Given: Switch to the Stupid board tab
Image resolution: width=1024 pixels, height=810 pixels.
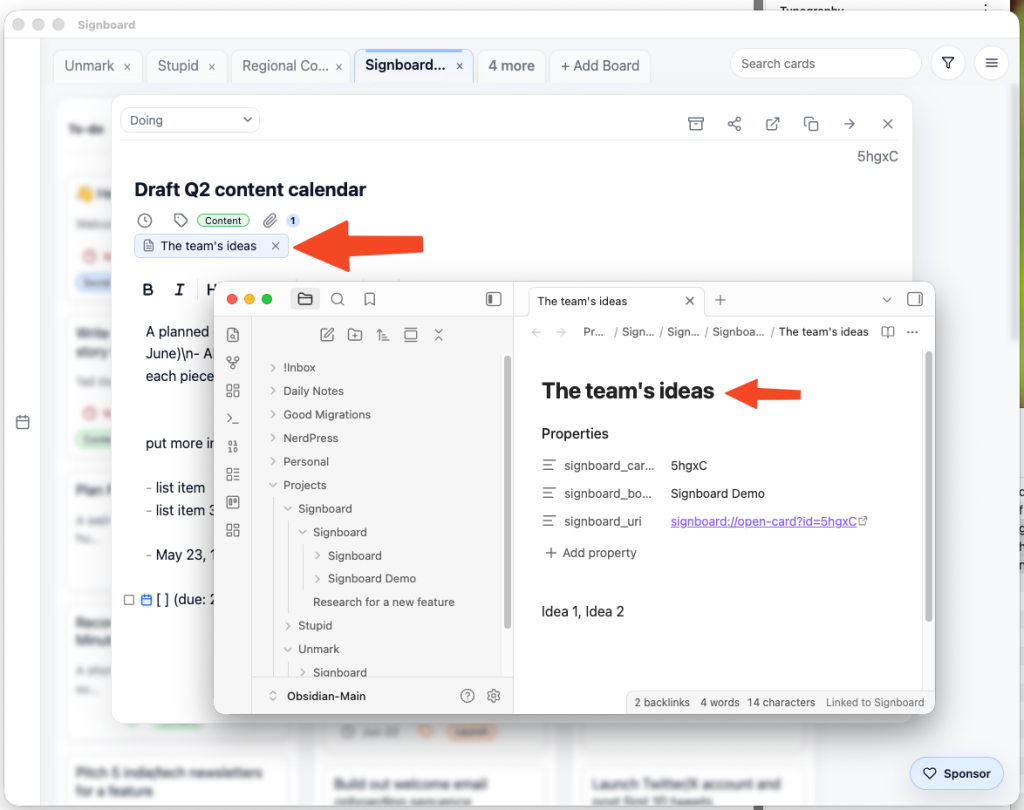Looking at the screenshot, I should 178,65.
